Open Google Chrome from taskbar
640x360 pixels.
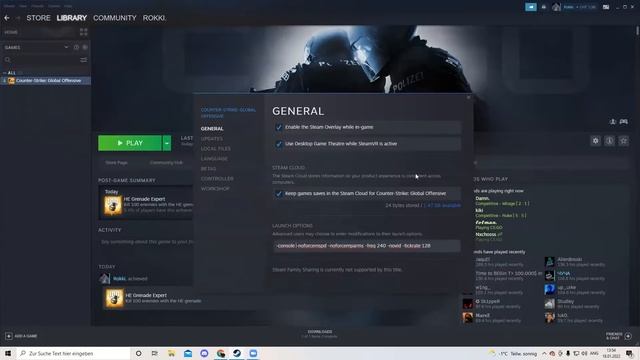tap(221, 353)
